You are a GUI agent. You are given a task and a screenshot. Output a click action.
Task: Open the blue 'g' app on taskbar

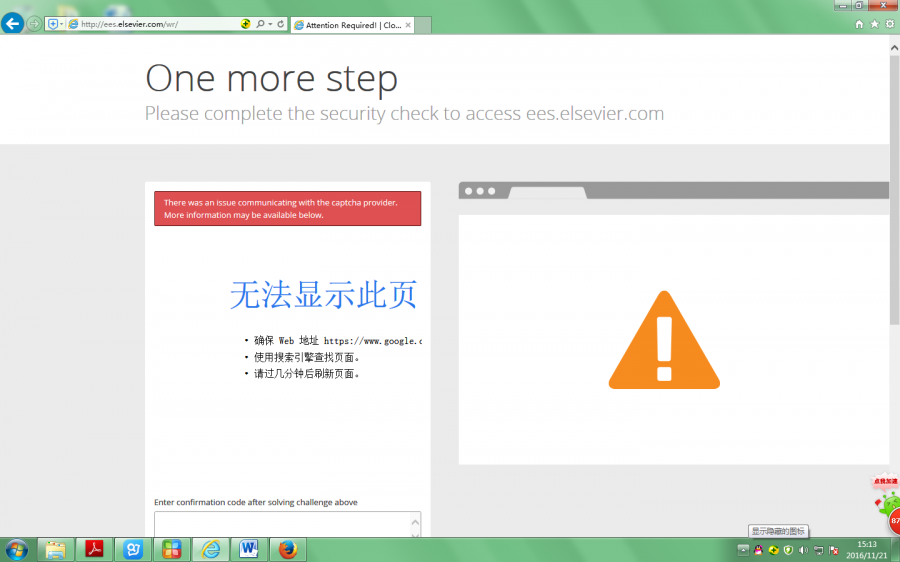(133, 550)
